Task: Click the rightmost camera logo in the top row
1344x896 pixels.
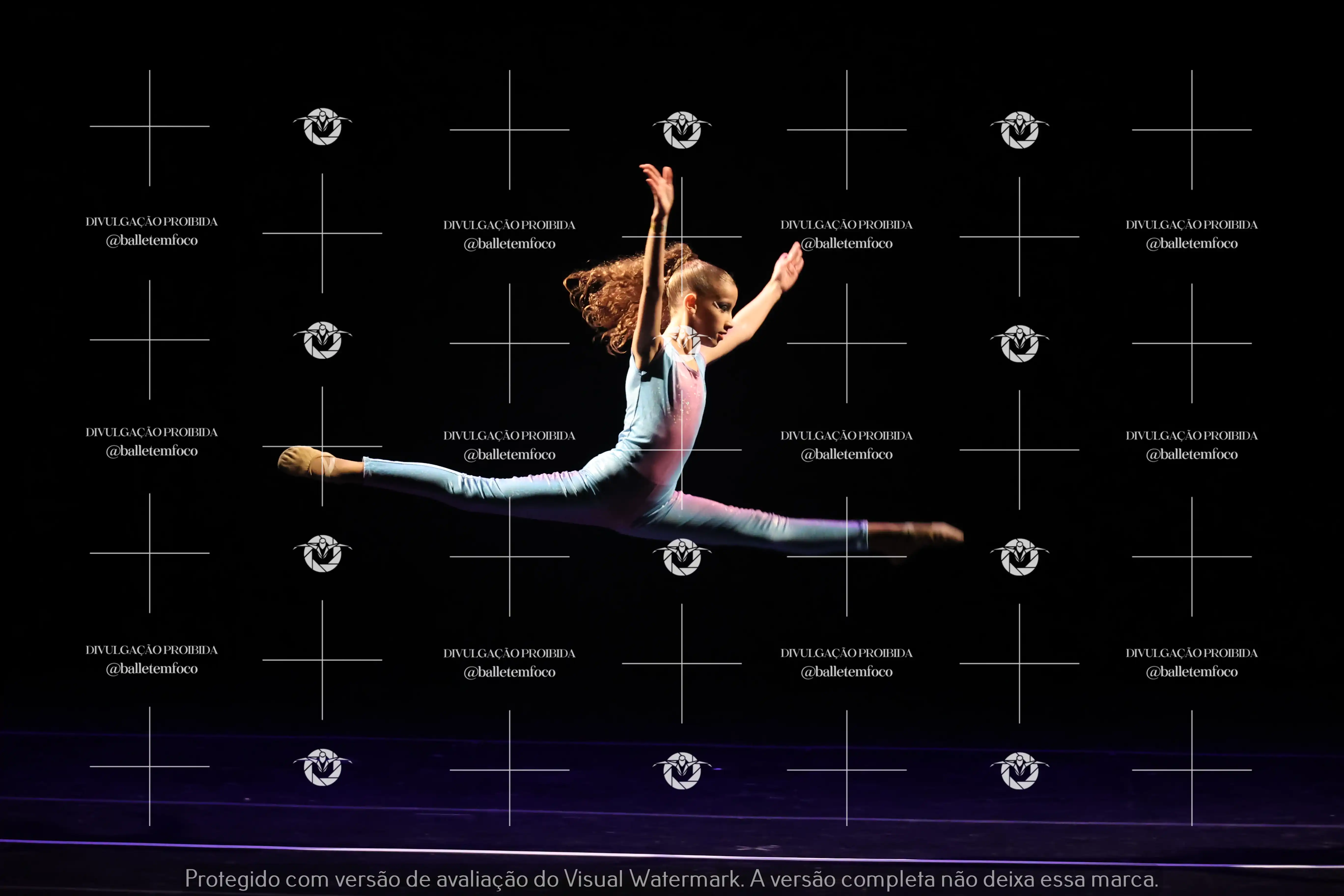Action: [x=1020, y=130]
